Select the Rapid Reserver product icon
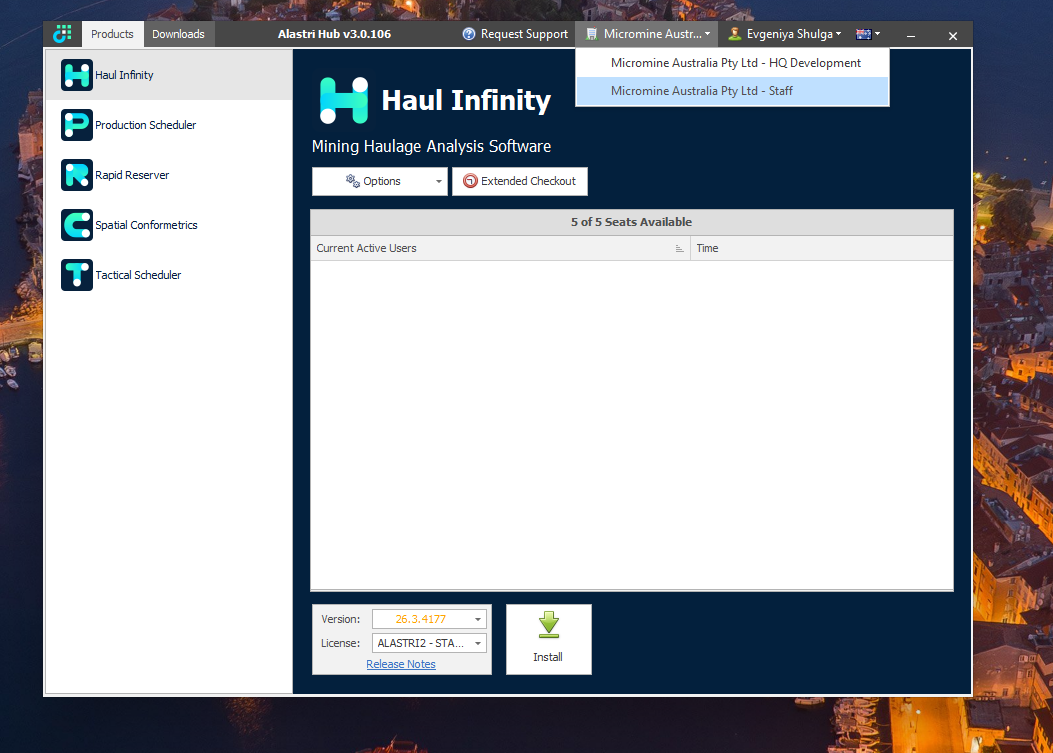Screen dimensions: 1053x753 tap(77, 175)
